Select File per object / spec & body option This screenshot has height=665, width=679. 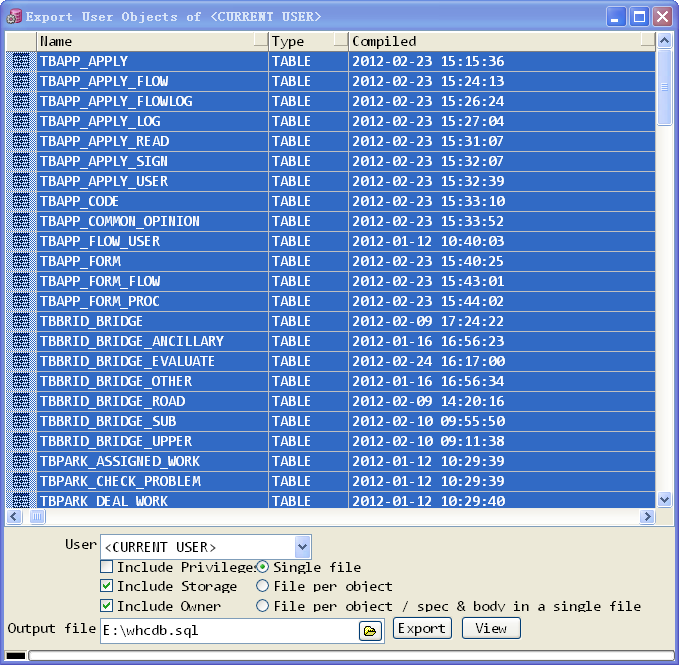(262, 605)
